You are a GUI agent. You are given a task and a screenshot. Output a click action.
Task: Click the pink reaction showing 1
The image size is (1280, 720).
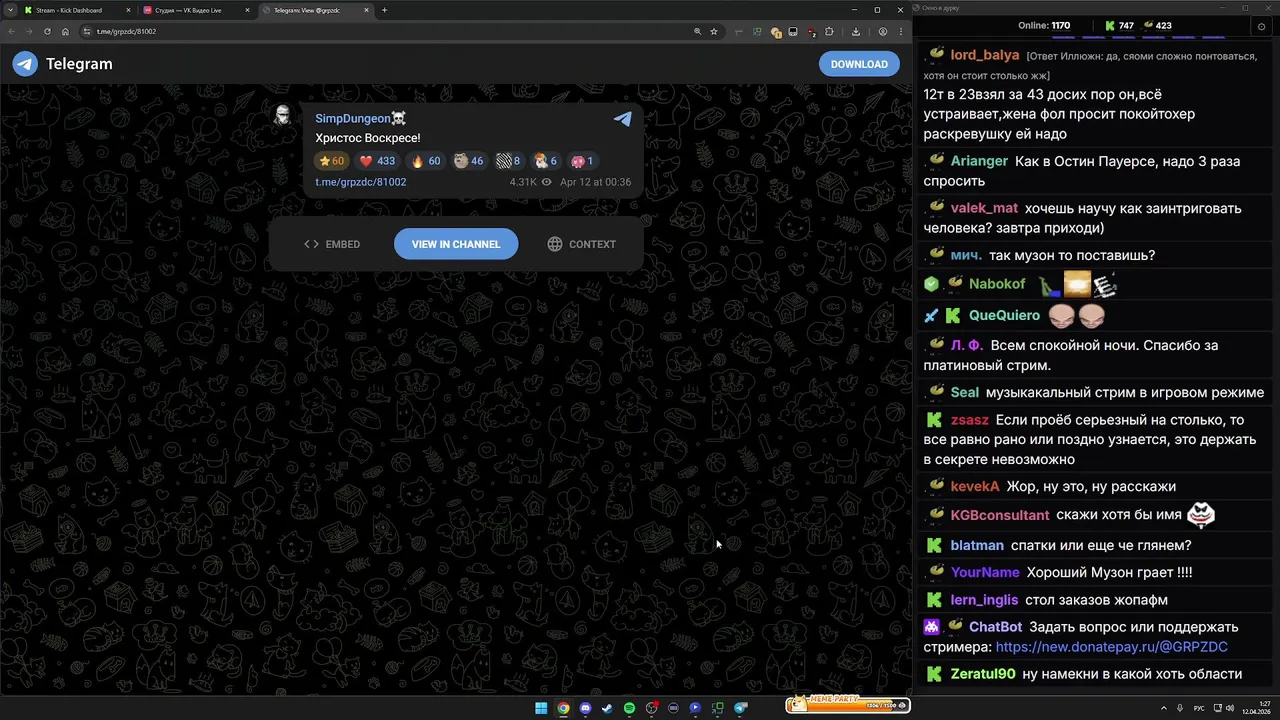[x=582, y=161]
